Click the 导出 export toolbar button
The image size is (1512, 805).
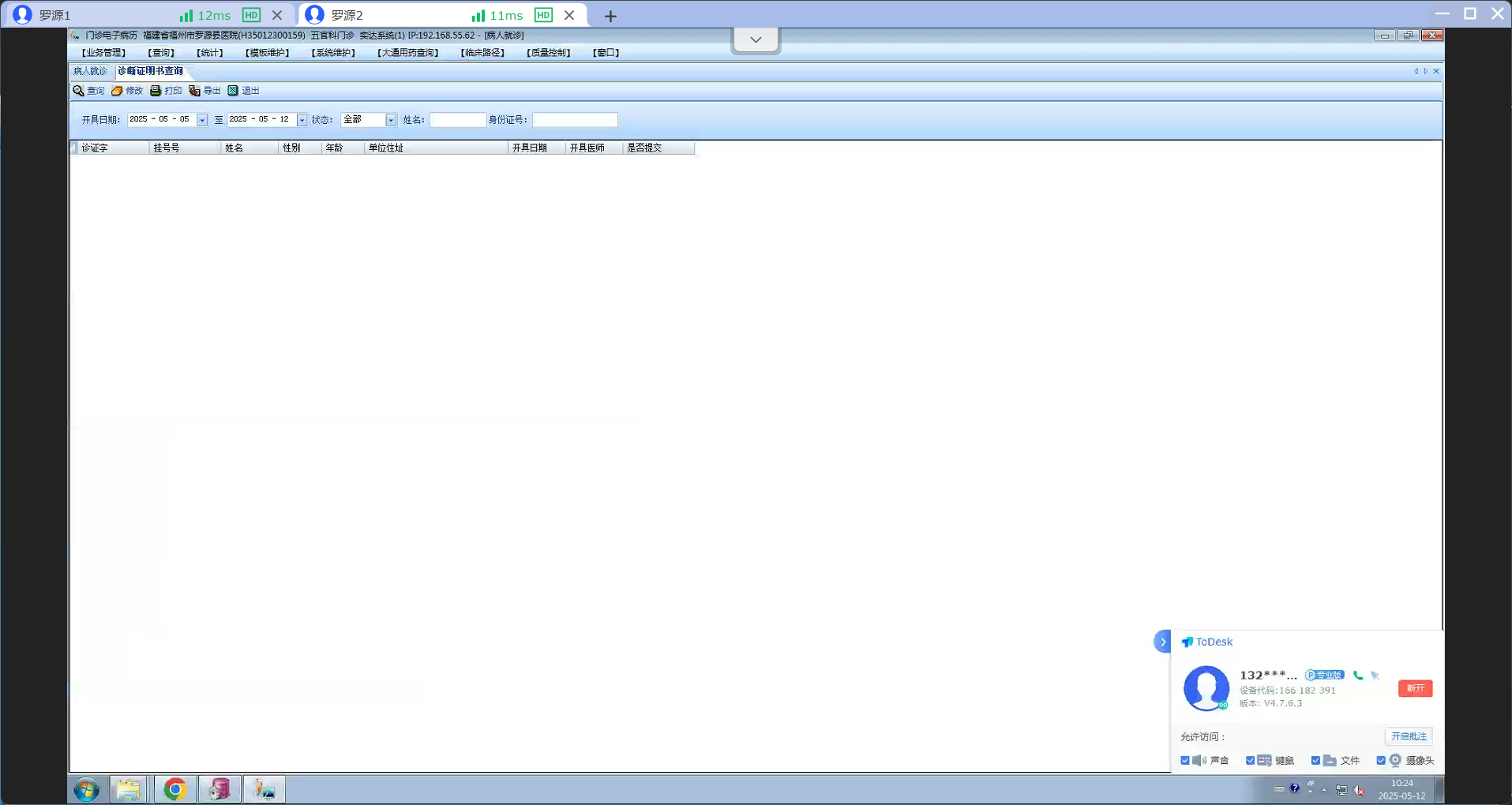pos(204,91)
